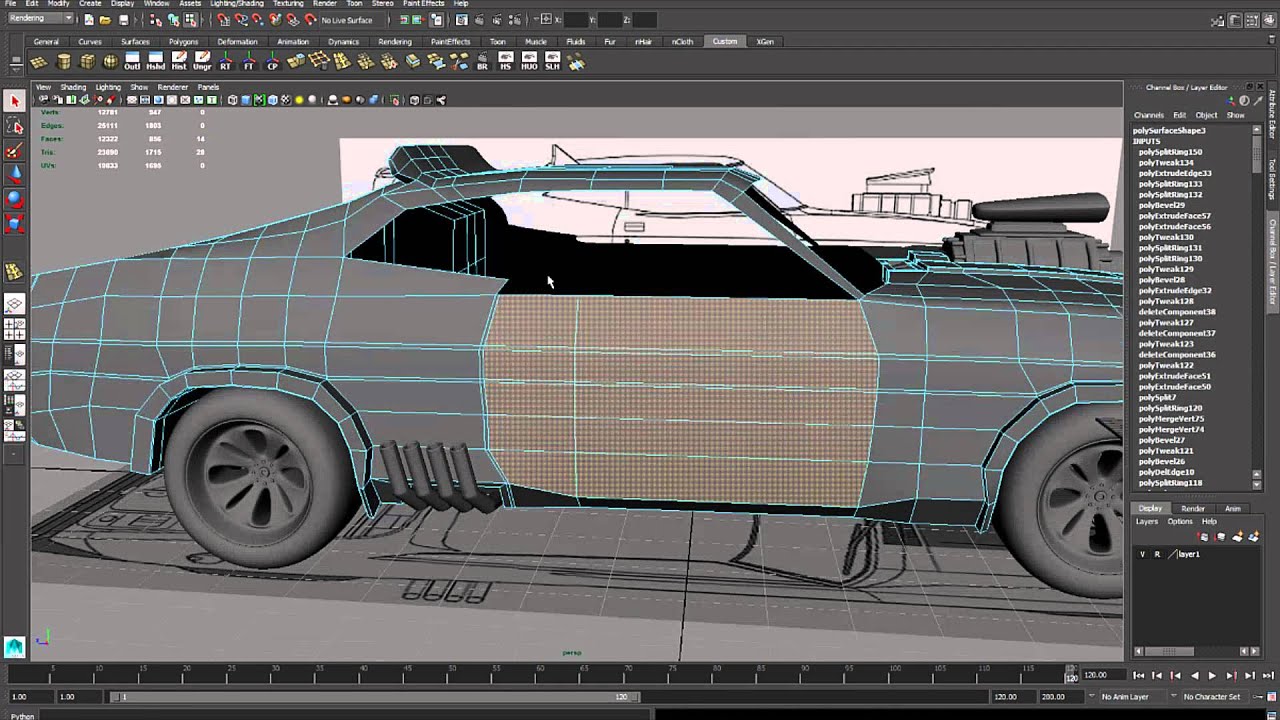Select the arrow Select tool in toolbox
Screen dimensions: 1280x720
point(14,101)
